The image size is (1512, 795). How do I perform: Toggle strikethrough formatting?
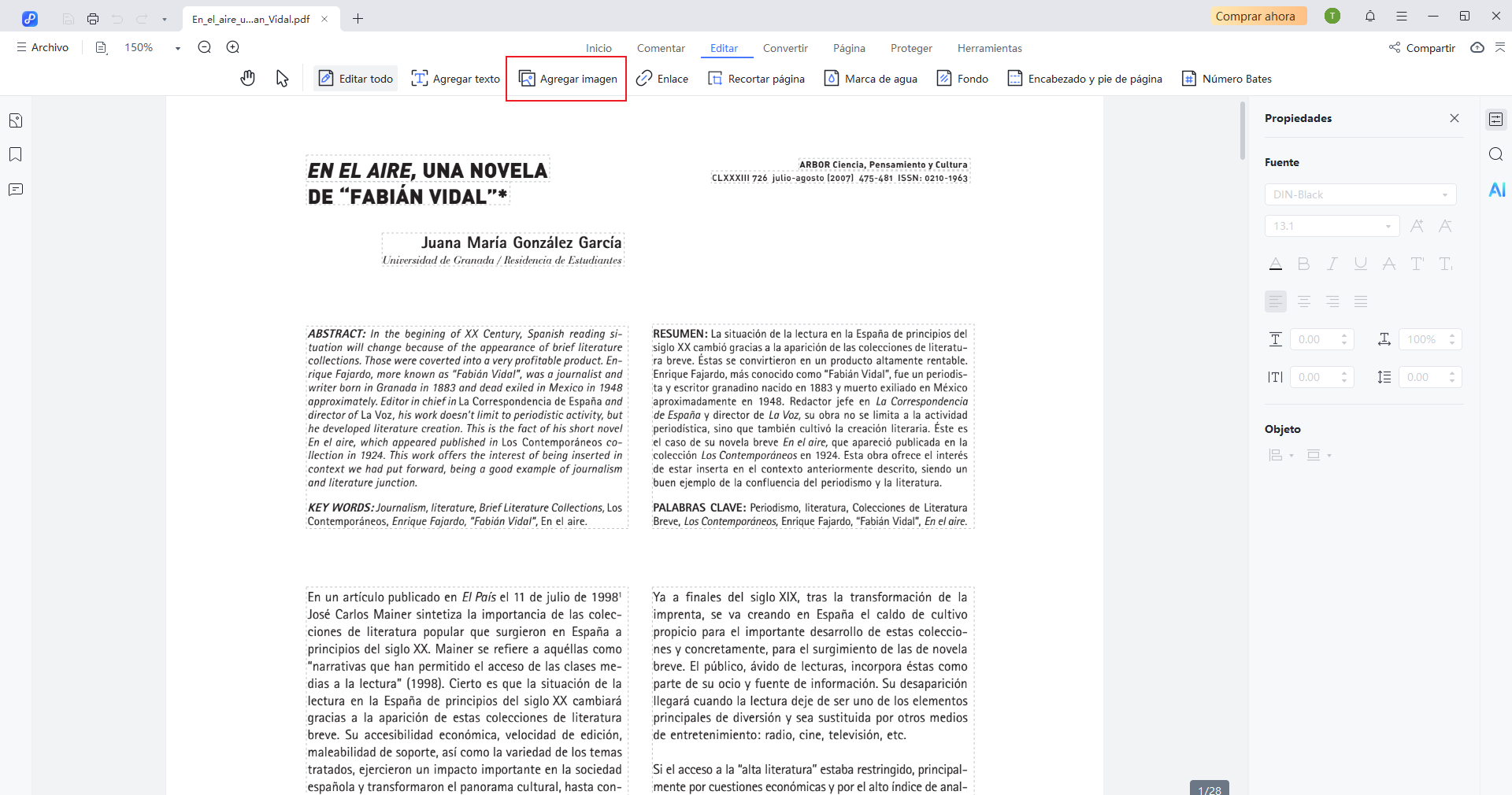(1389, 264)
